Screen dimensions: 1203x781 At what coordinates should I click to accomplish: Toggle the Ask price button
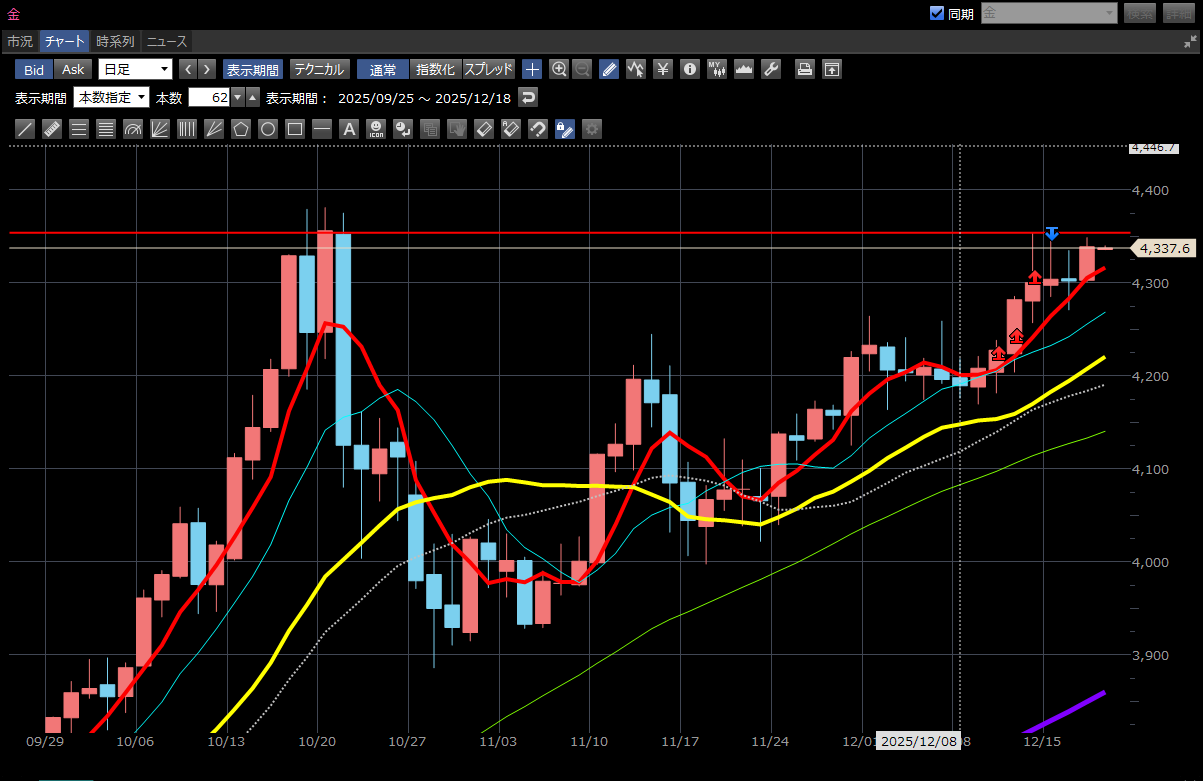[x=73, y=69]
